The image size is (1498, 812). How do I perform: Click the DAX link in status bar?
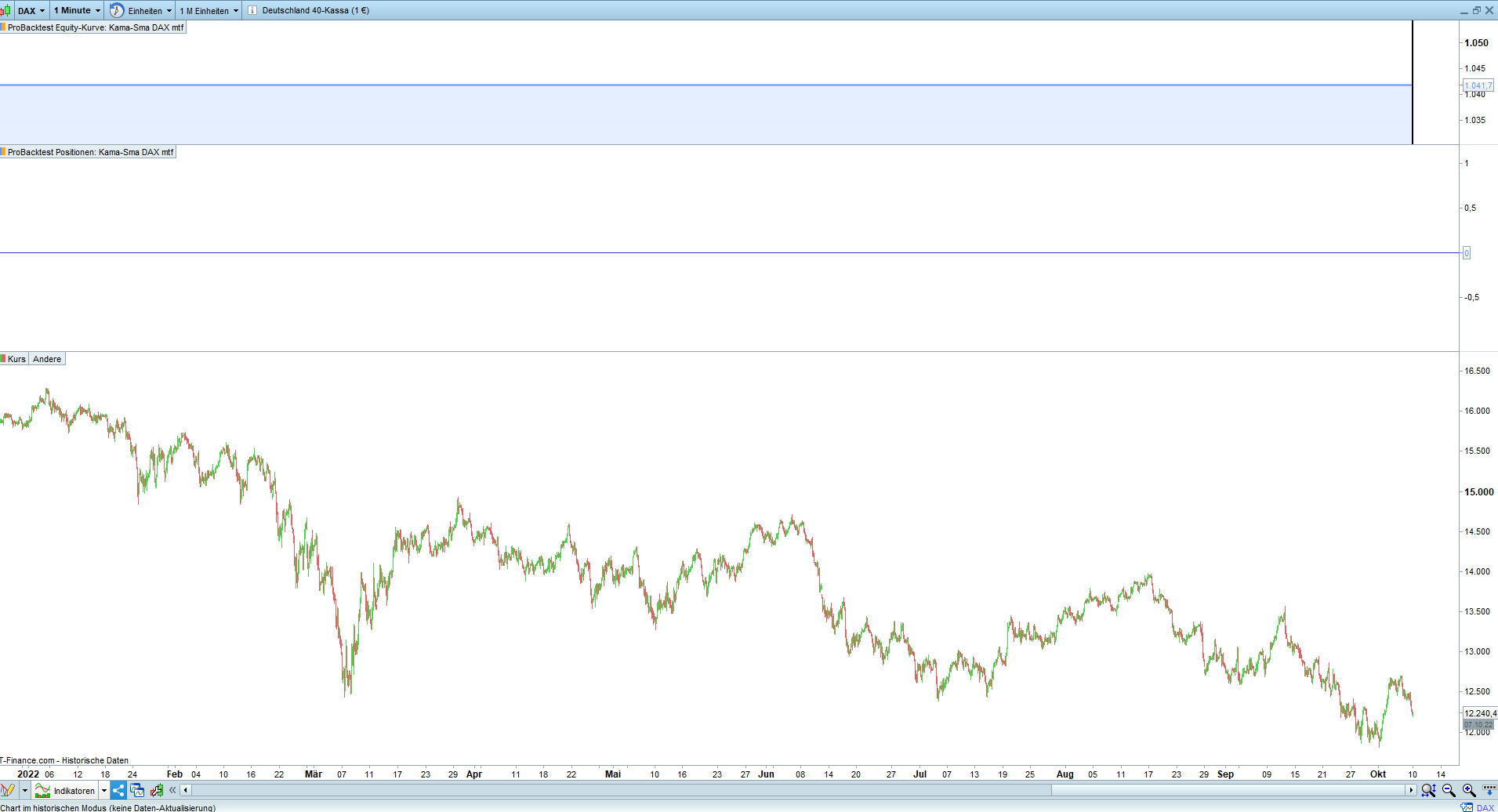coord(1485,807)
